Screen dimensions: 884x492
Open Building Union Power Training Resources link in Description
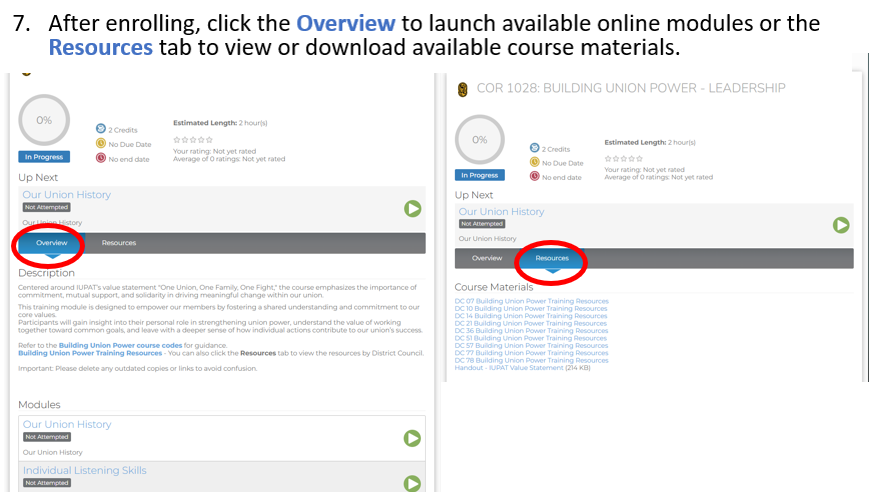(90, 353)
